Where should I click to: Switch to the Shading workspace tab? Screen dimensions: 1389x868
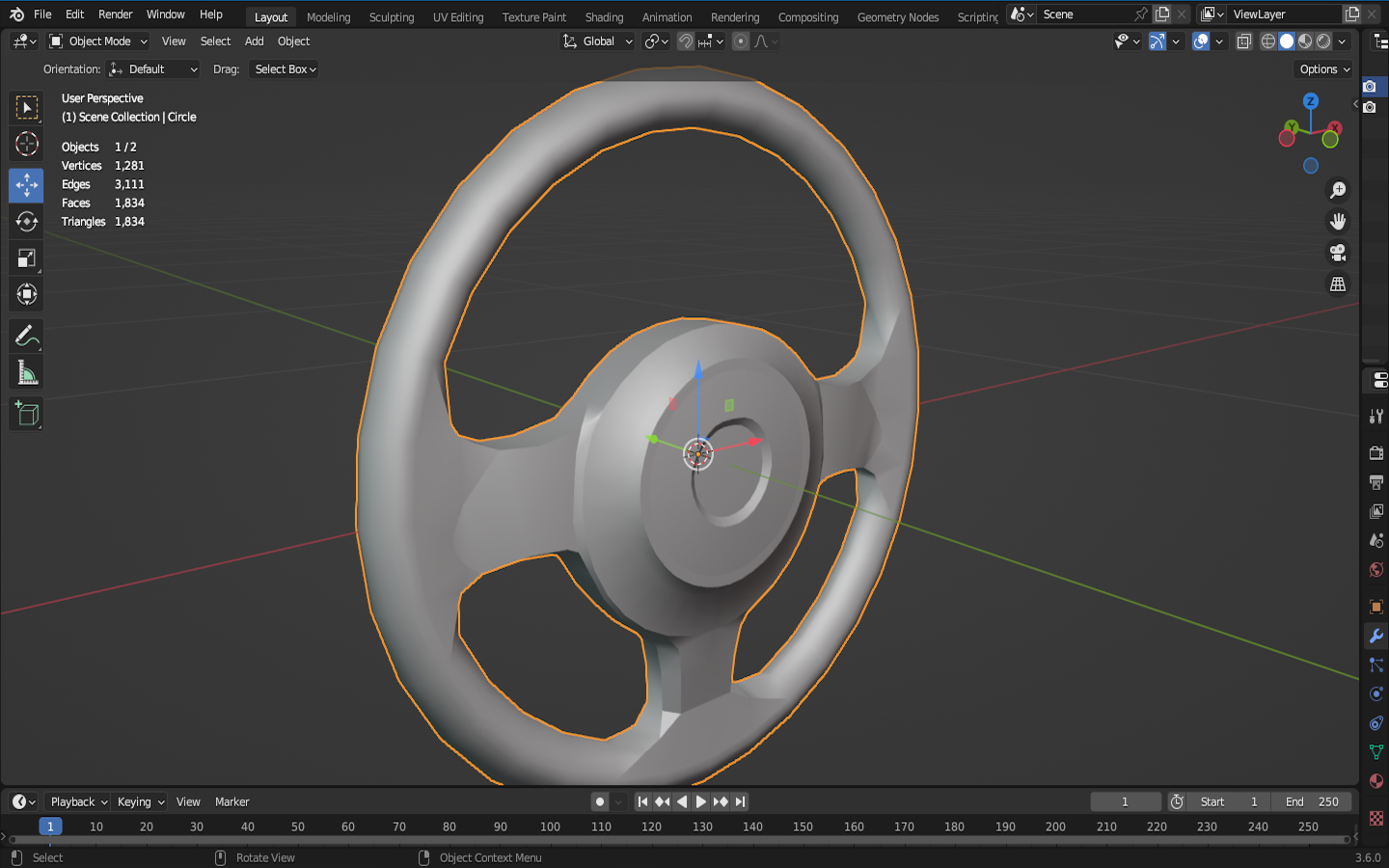point(604,17)
